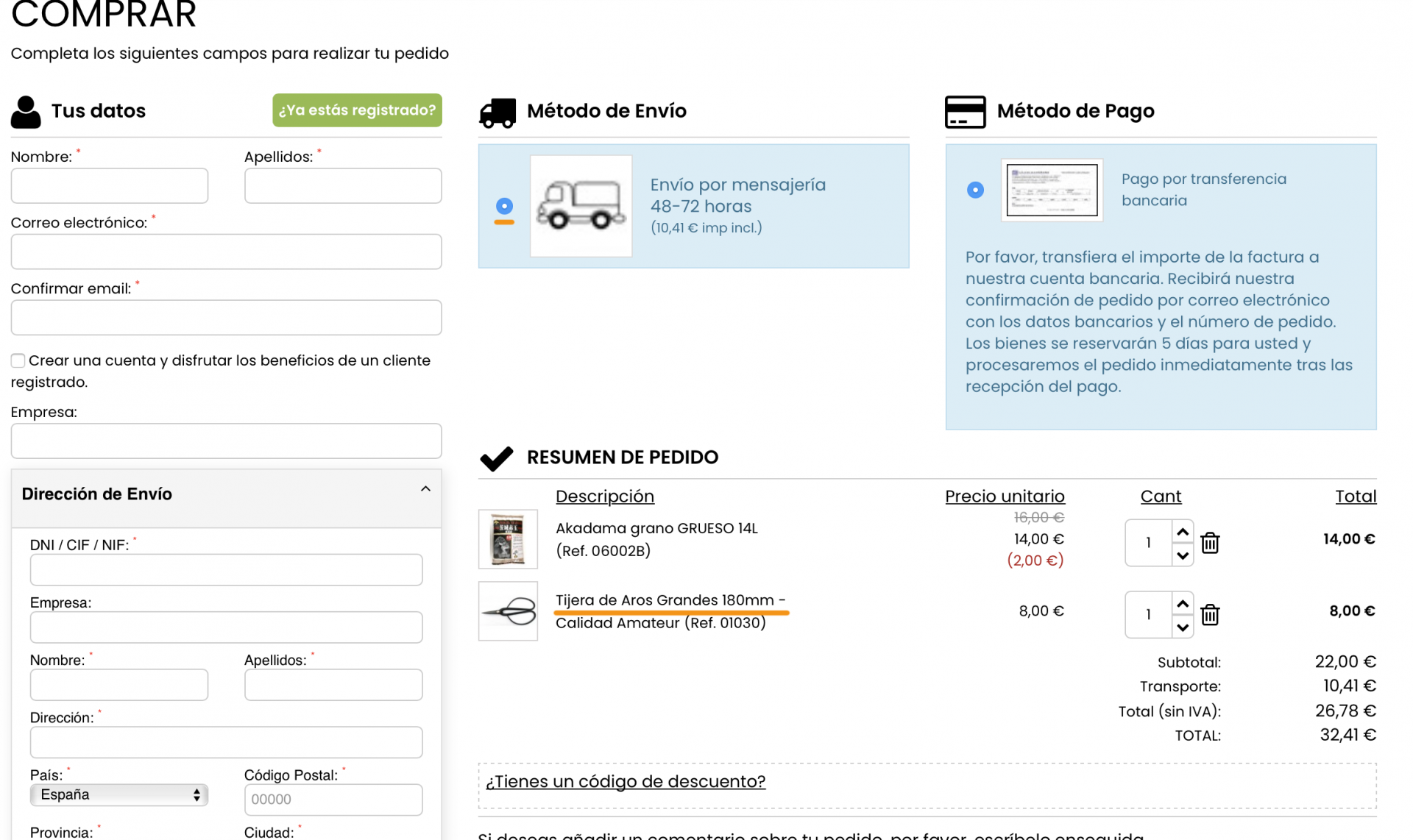The height and width of the screenshot is (840, 1413).
Task: Focus the Dirección input field
Action: coord(227,742)
